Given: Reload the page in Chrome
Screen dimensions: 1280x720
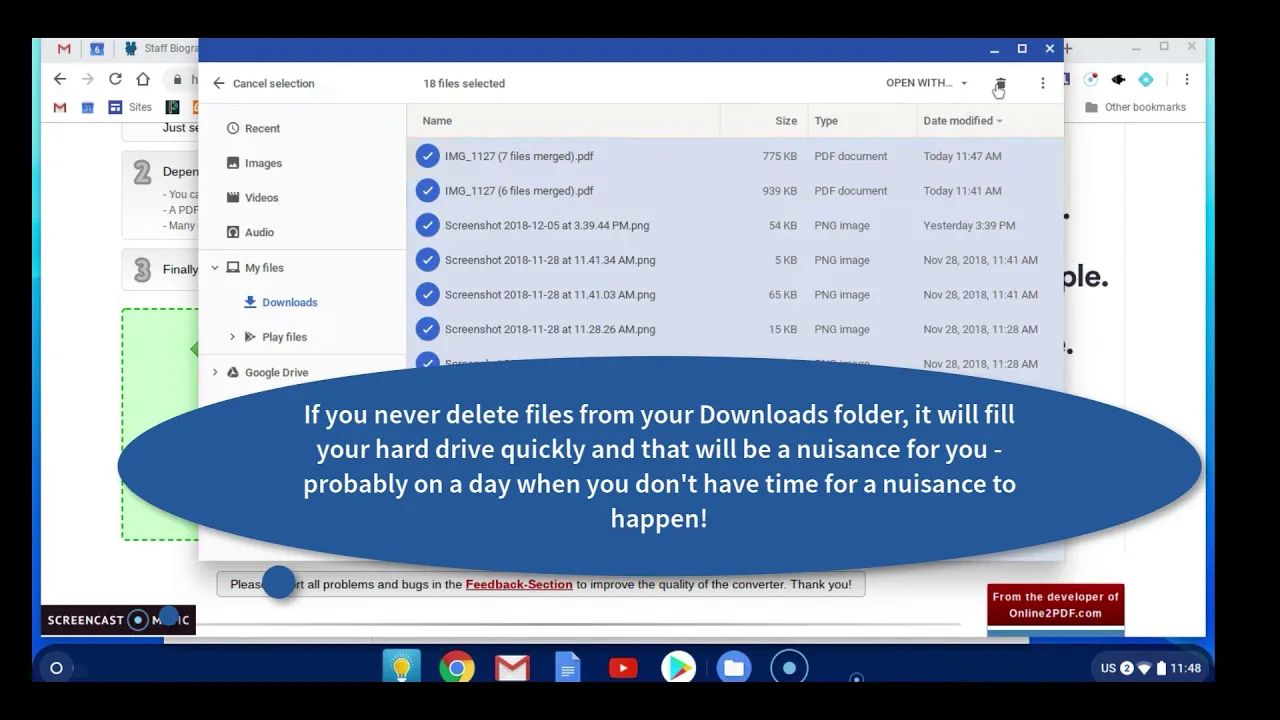Looking at the screenshot, I should tap(115, 79).
